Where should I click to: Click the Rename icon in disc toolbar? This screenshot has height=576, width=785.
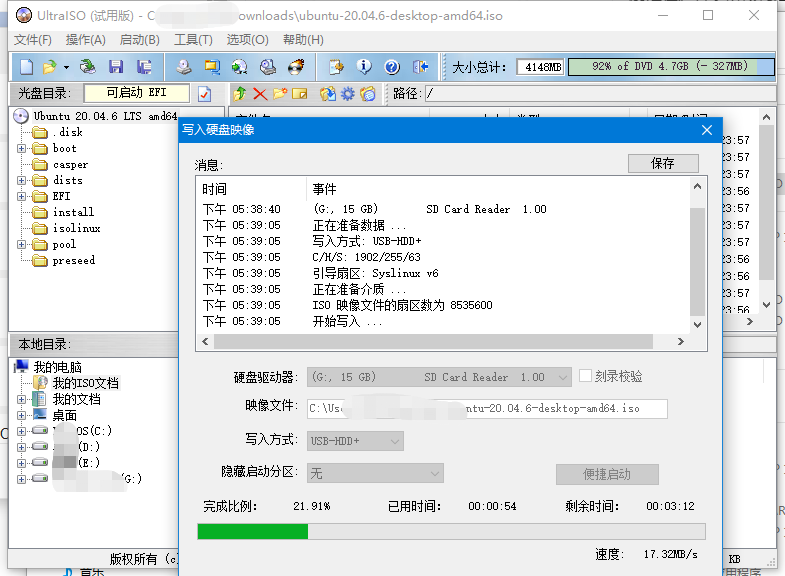point(299,94)
